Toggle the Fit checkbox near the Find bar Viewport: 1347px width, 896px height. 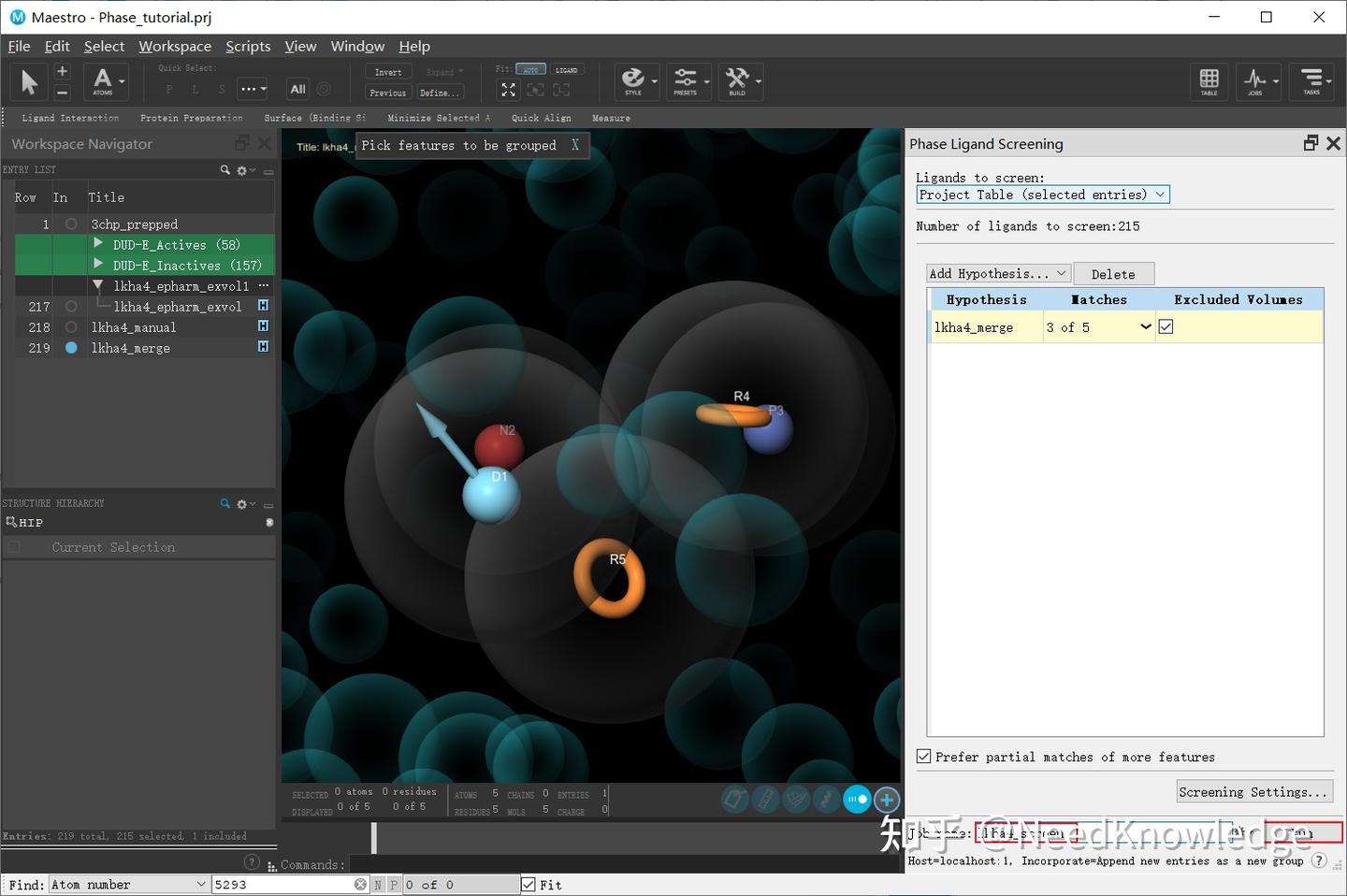tap(529, 884)
